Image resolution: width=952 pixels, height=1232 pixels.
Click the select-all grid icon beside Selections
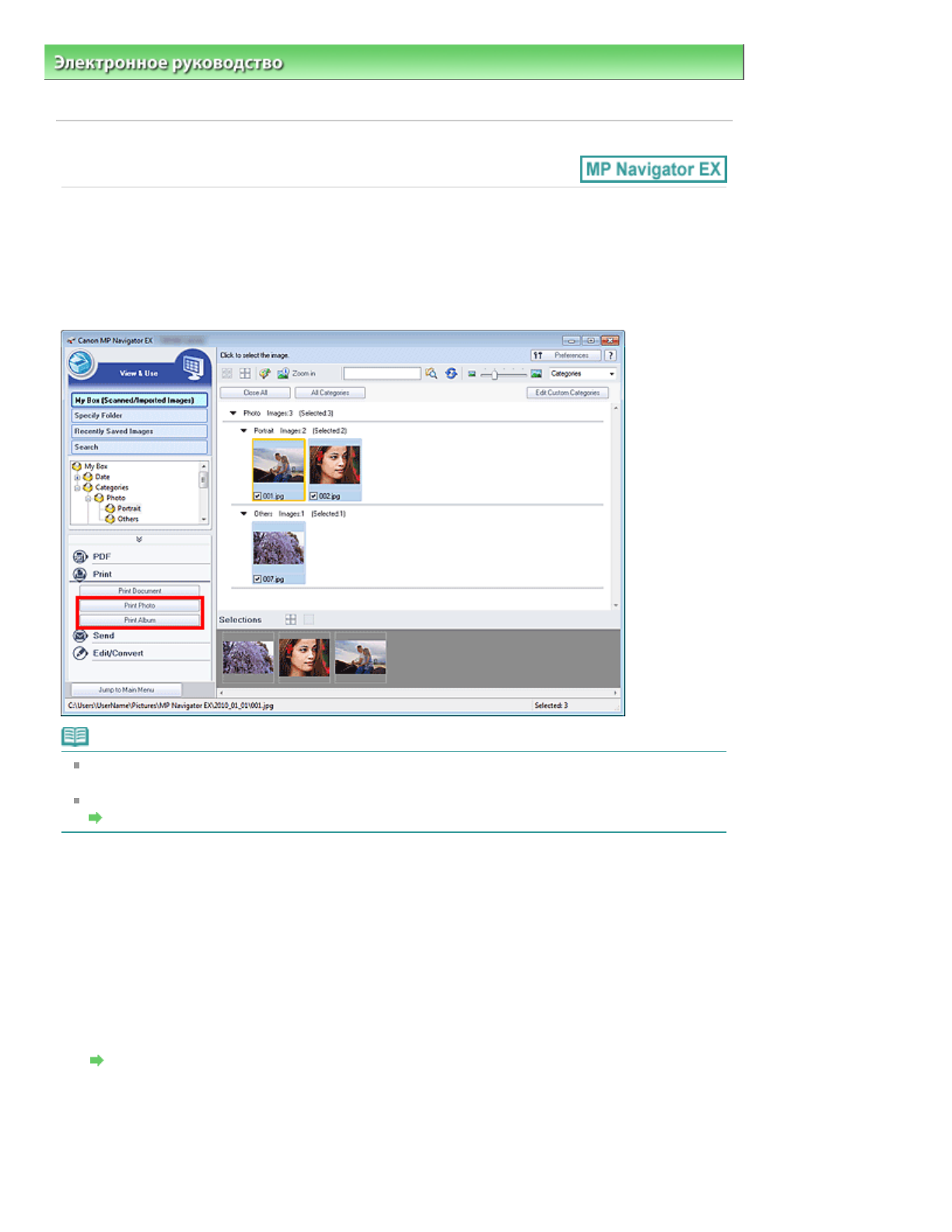pos(291,620)
